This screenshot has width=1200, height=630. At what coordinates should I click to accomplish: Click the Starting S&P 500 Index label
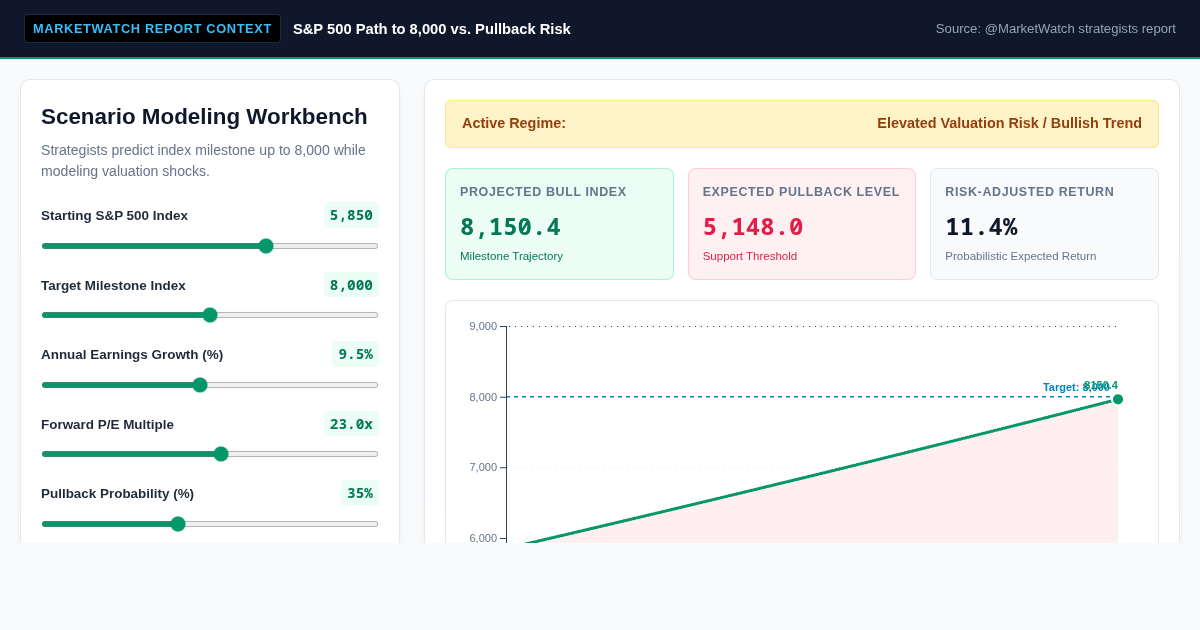[x=114, y=215]
